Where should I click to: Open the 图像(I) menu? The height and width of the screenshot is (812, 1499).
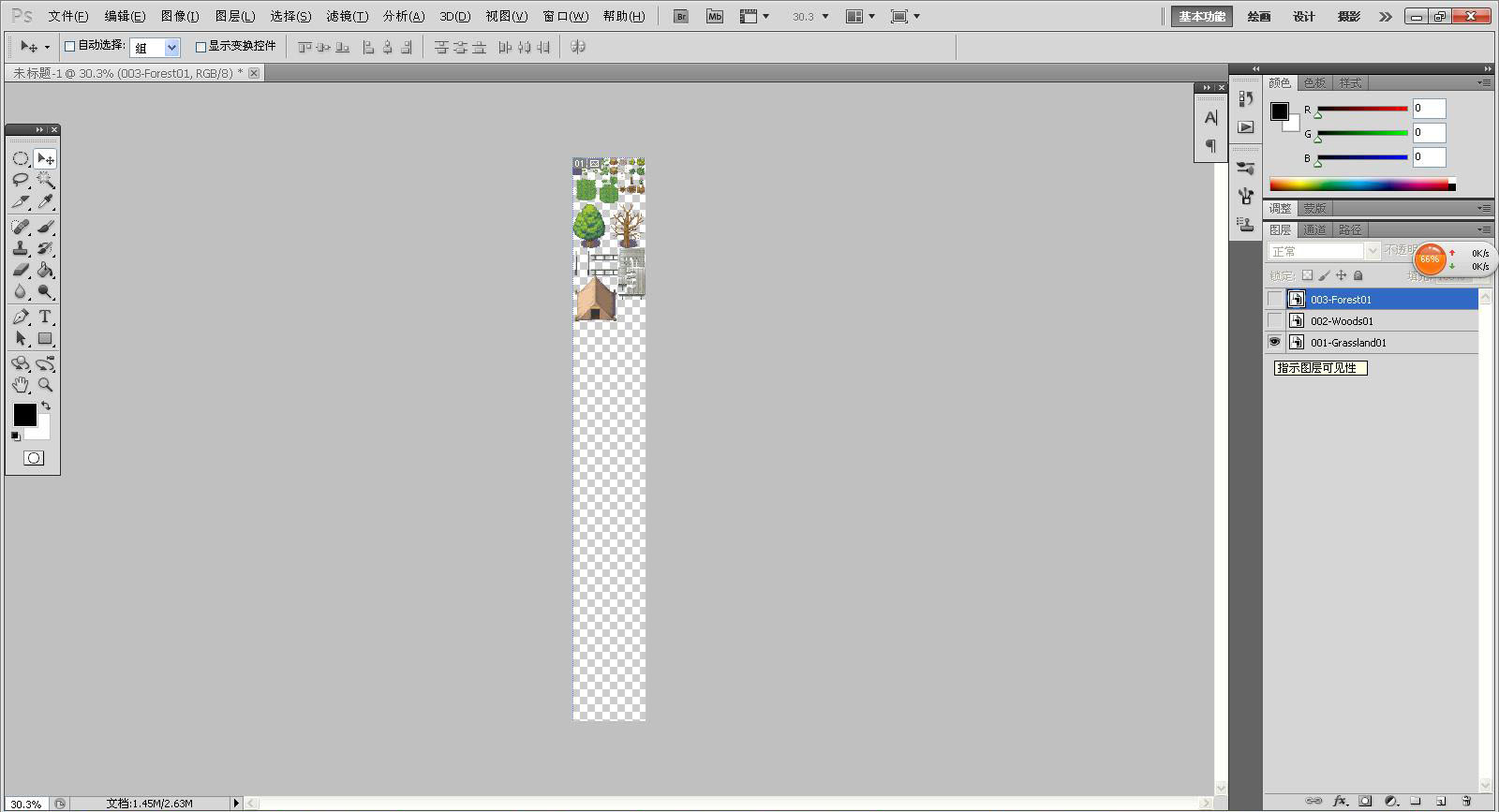coord(180,16)
